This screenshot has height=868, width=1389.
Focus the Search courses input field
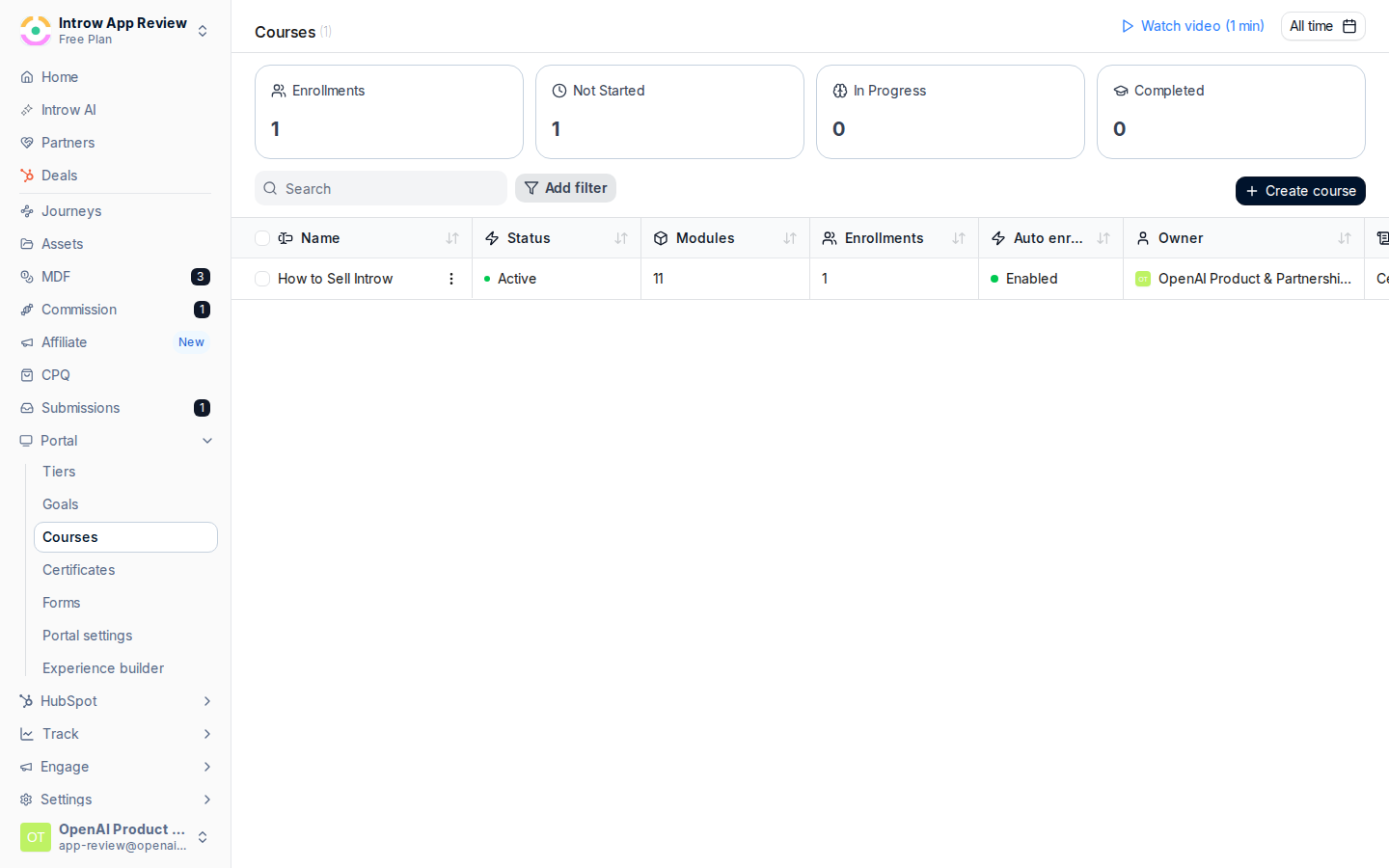381,188
